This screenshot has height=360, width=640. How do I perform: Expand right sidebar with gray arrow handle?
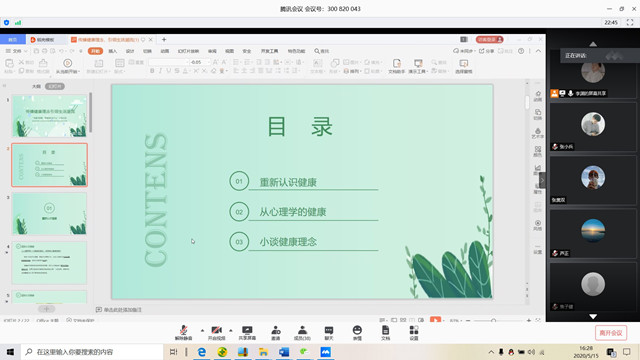coord(542,180)
